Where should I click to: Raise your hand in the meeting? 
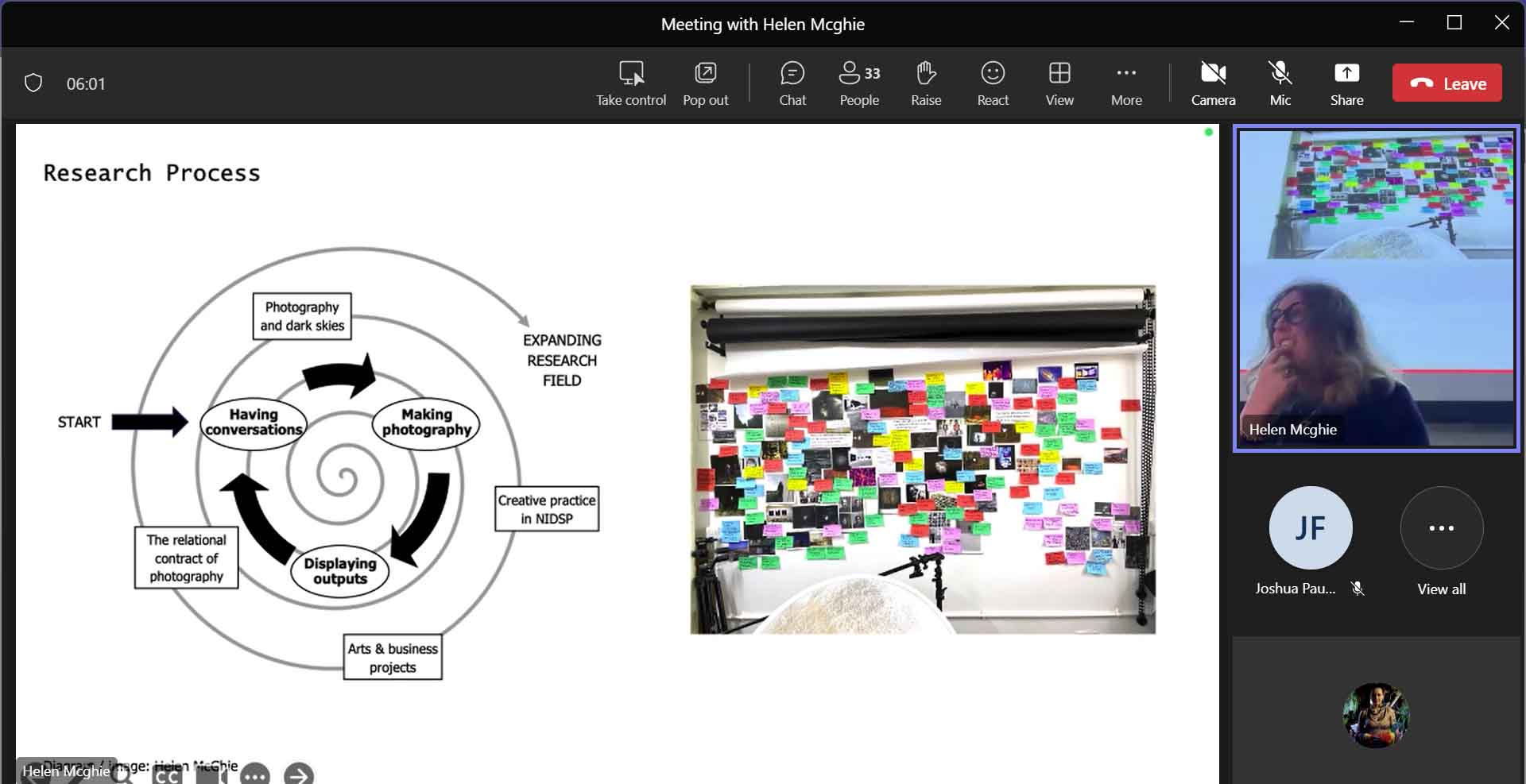pos(926,83)
